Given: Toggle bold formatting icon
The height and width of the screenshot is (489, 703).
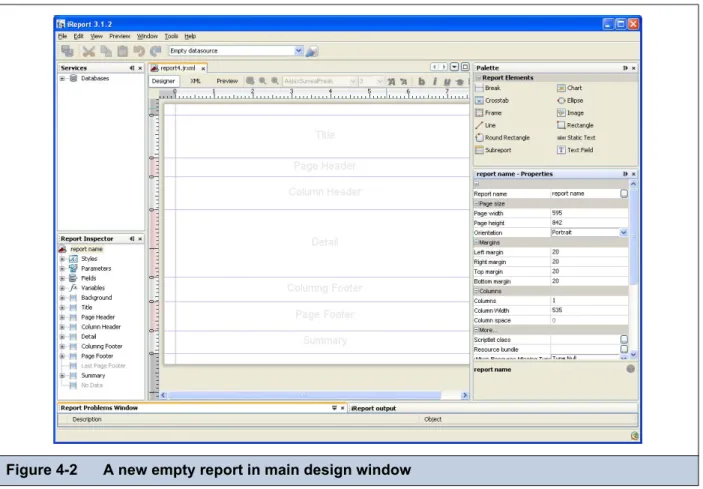Looking at the screenshot, I should coord(421,81).
